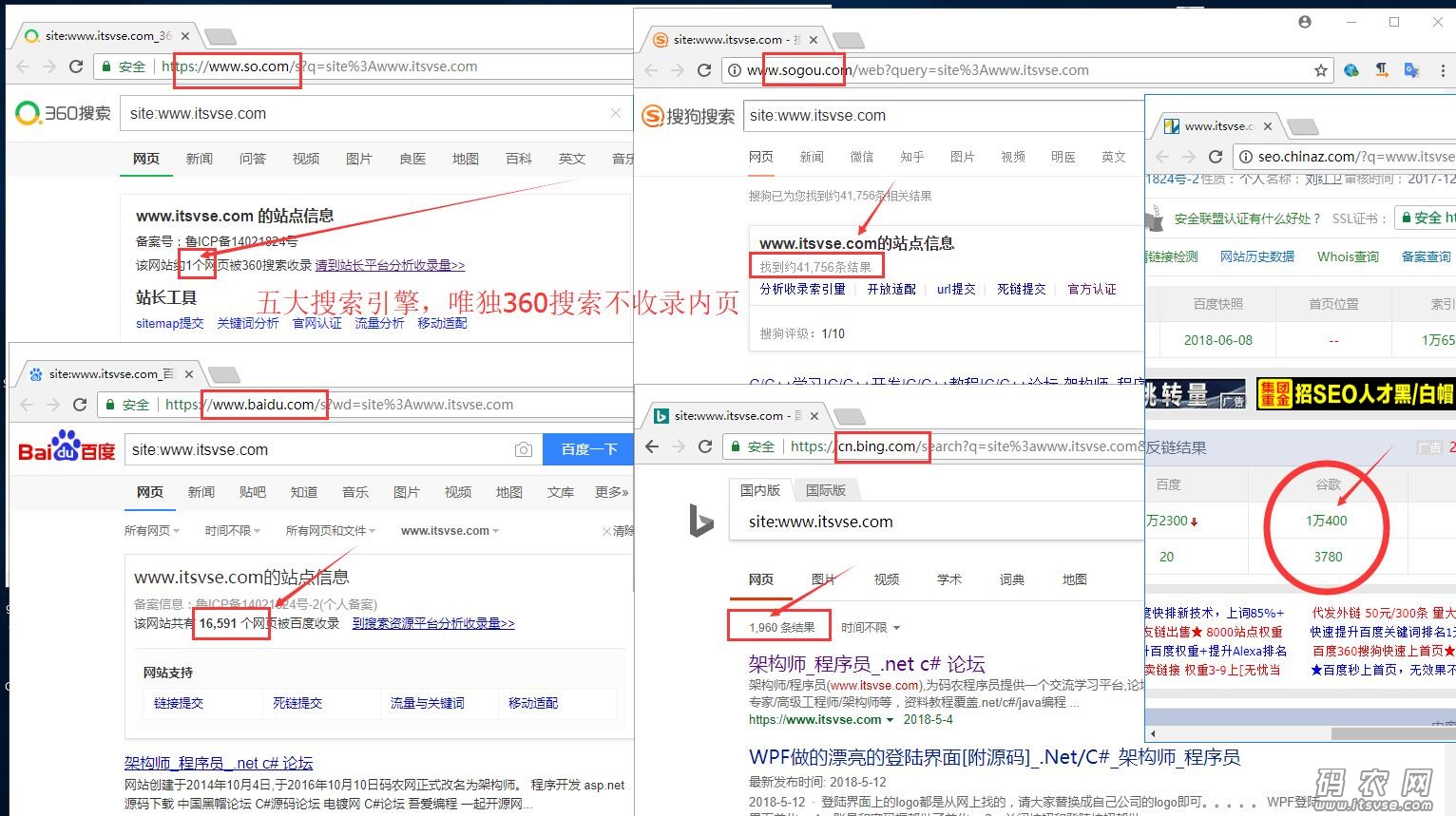This screenshot has width=1456, height=816.
Task: Reload the Bing window page
Action: point(705,446)
